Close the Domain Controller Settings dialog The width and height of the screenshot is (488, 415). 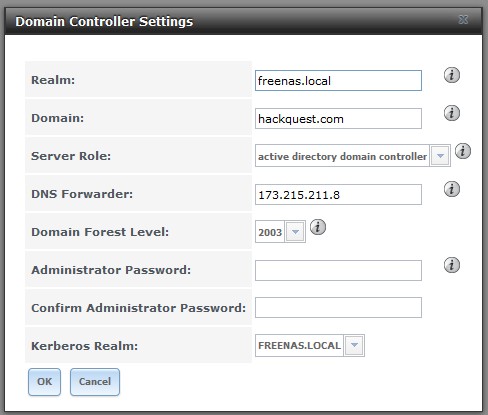click(x=463, y=20)
